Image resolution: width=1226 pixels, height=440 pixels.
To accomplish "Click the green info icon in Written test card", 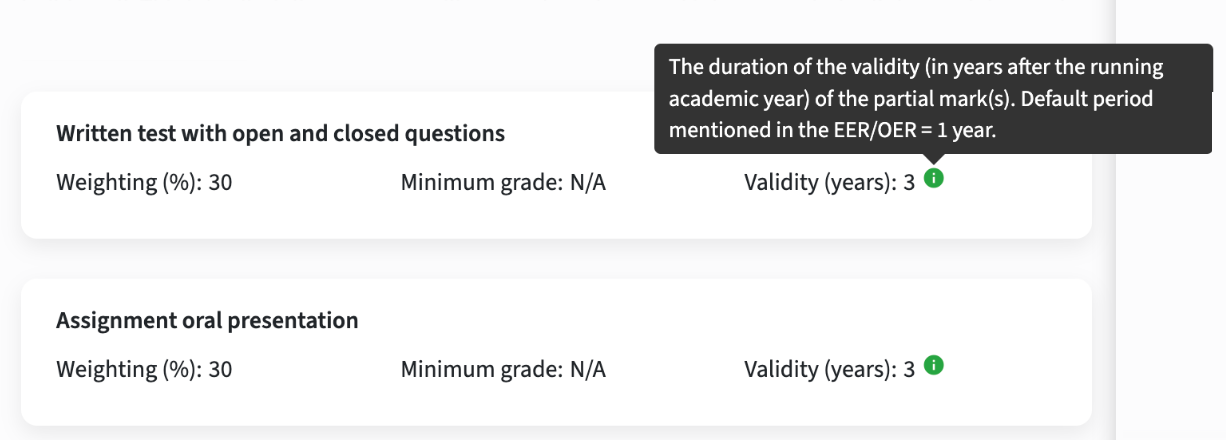I will coord(934,179).
